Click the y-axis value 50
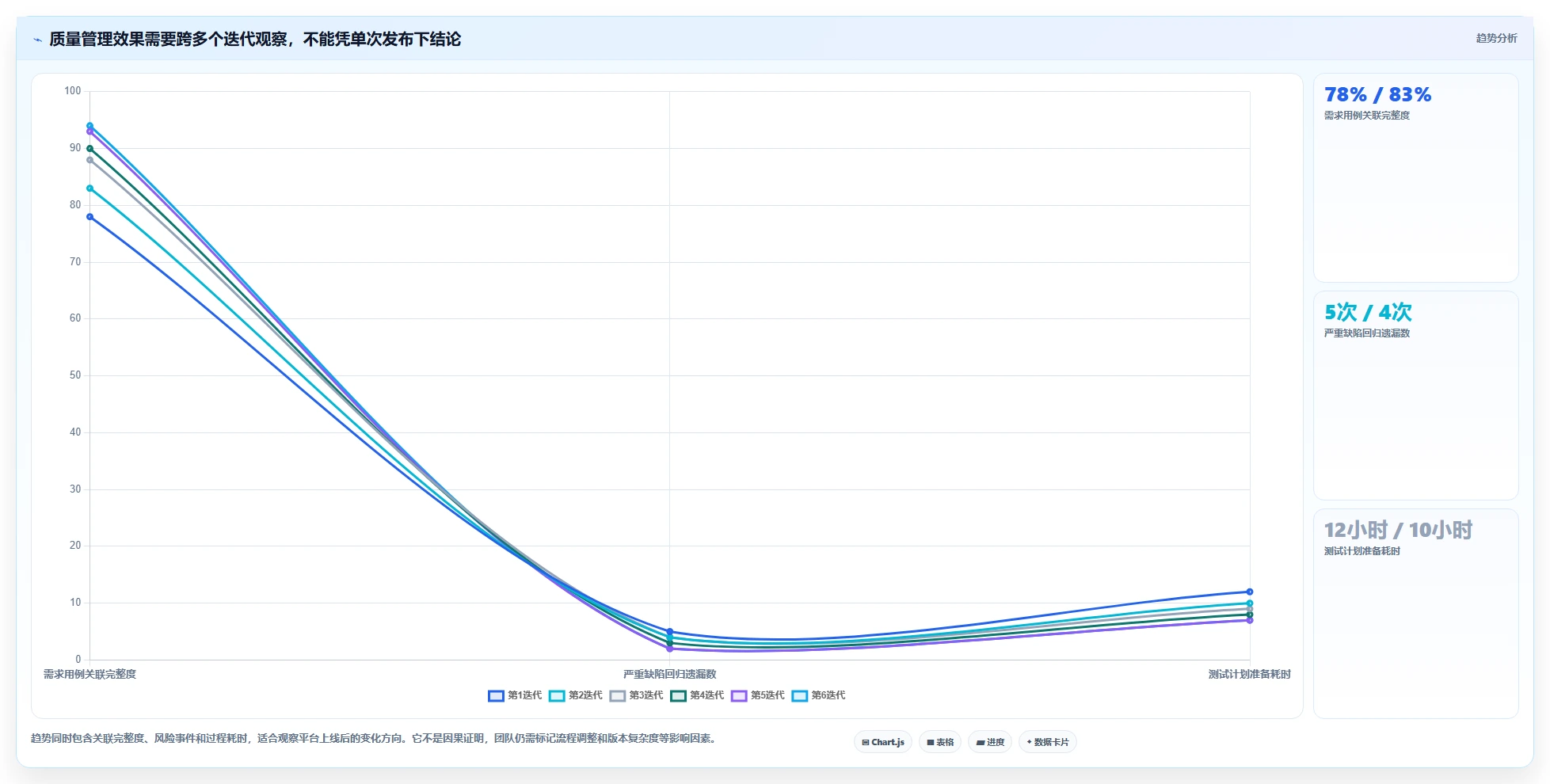 (x=75, y=375)
